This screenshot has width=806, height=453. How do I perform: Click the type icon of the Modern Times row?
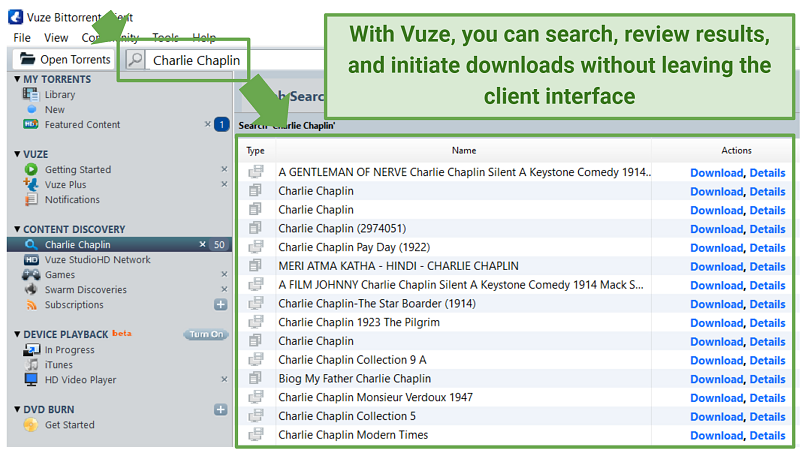click(255, 434)
